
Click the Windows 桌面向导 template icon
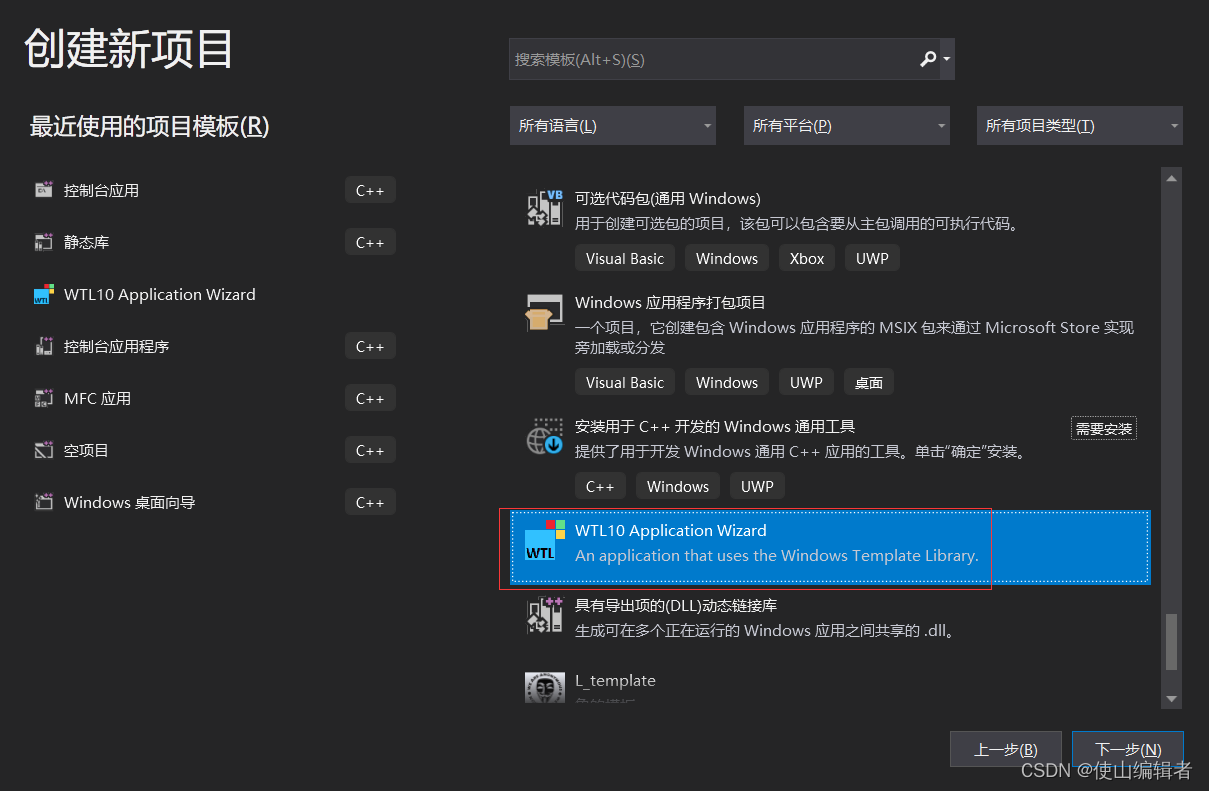pyautogui.click(x=45, y=501)
